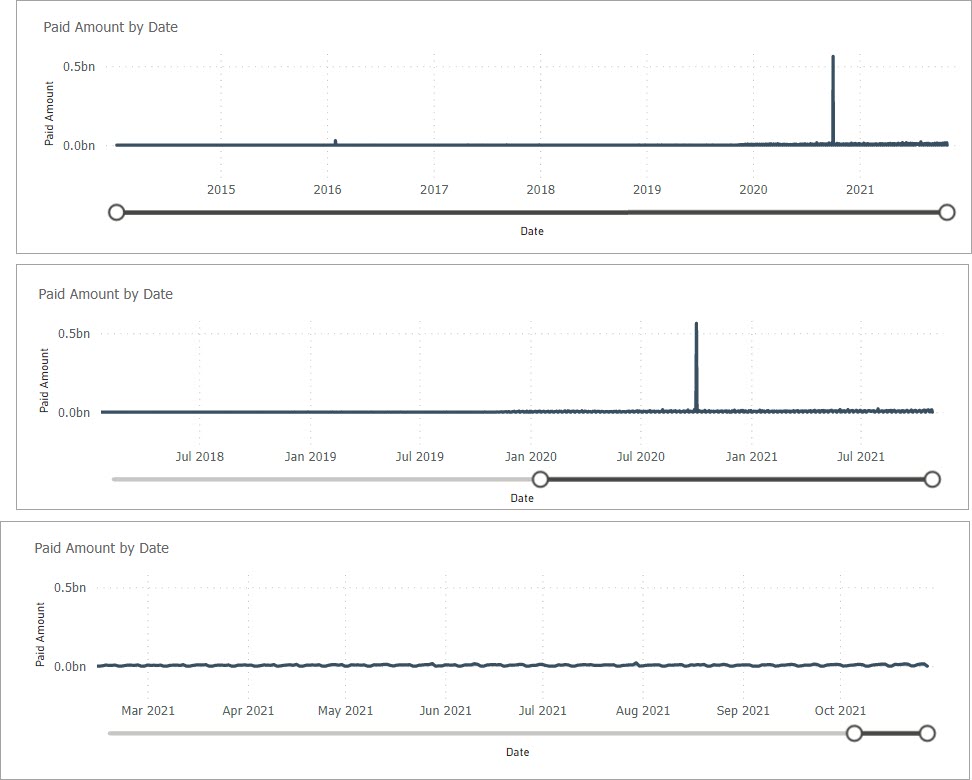Click right zoom handle of the Mar–Oct 2021 chart

[927, 733]
